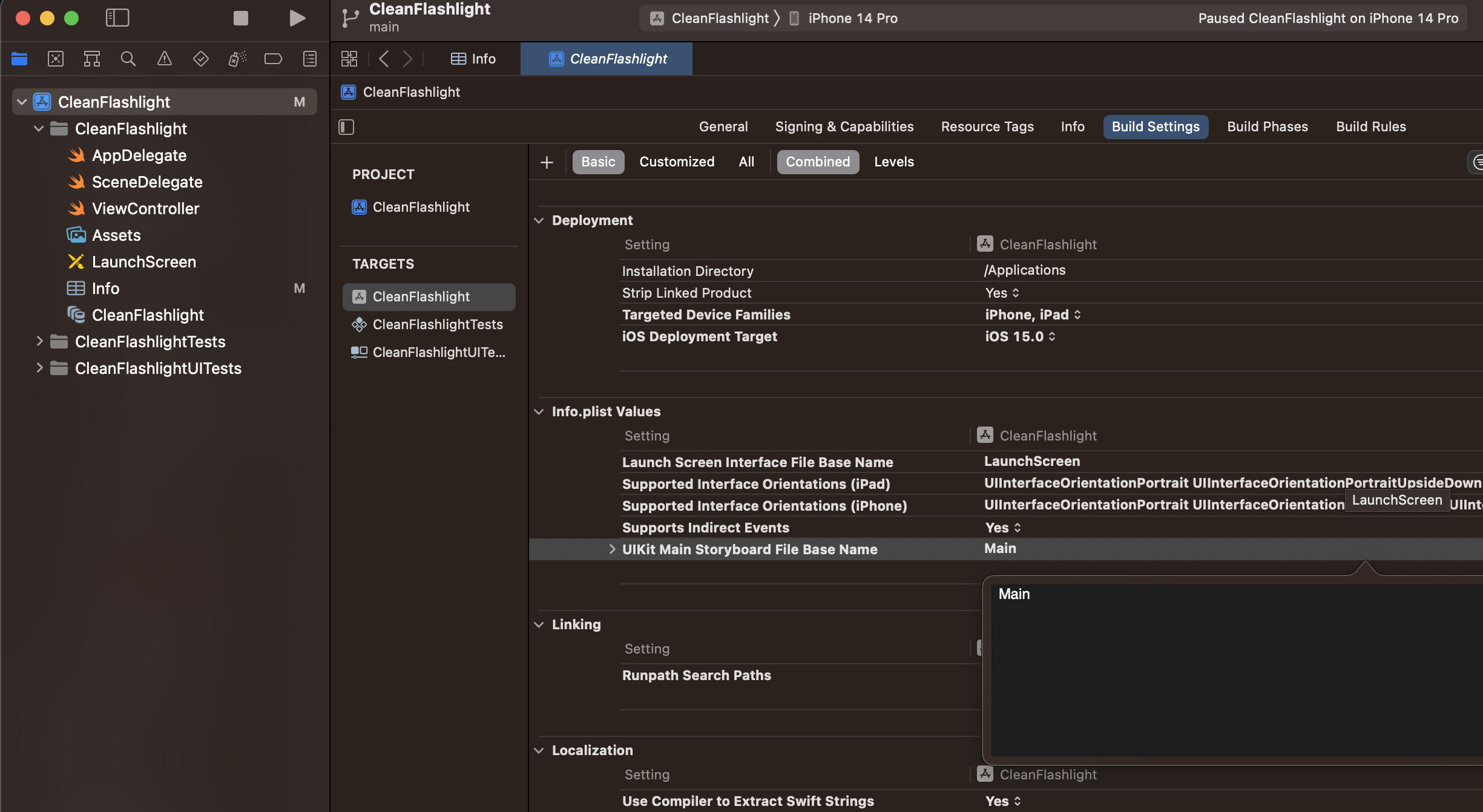Expand the CleanFlashlightTests folder
1483x812 pixels.
click(x=39, y=341)
